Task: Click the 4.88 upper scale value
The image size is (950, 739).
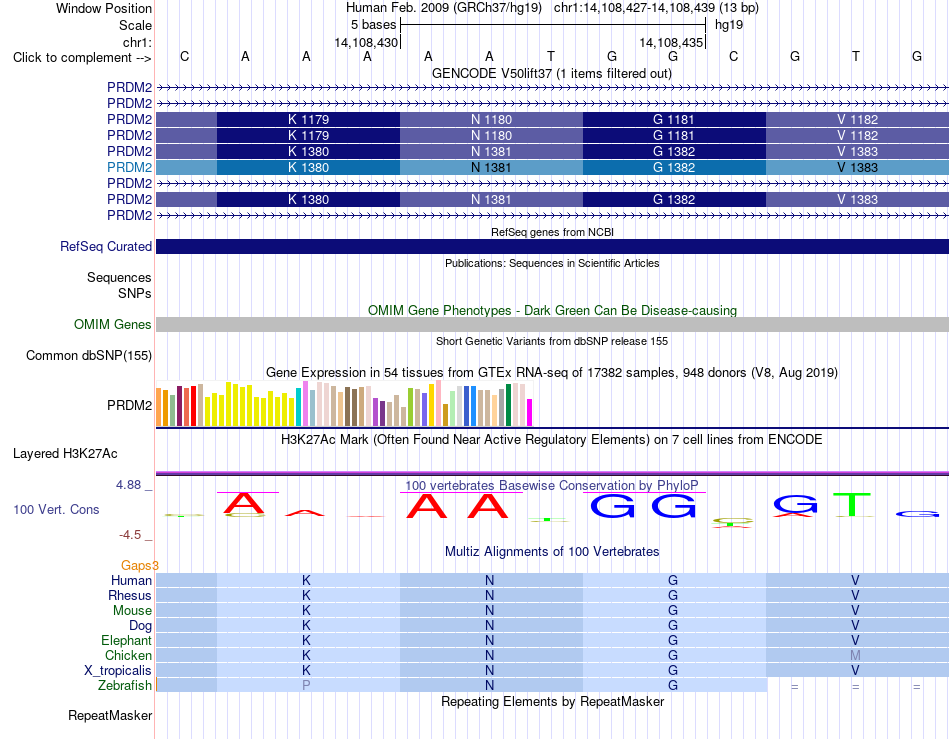Action: pos(128,485)
